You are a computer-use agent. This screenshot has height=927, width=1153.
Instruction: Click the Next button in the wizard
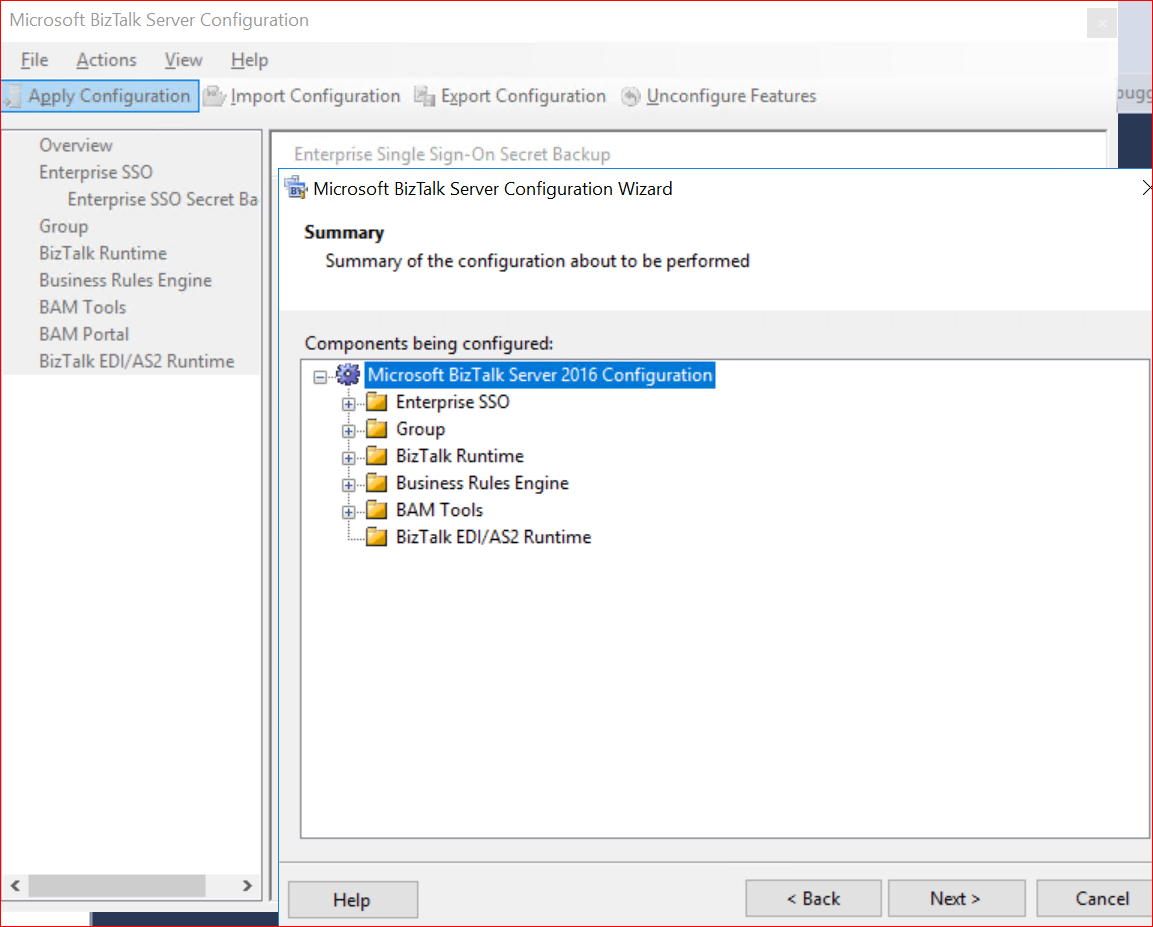pyautogui.click(x=955, y=898)
